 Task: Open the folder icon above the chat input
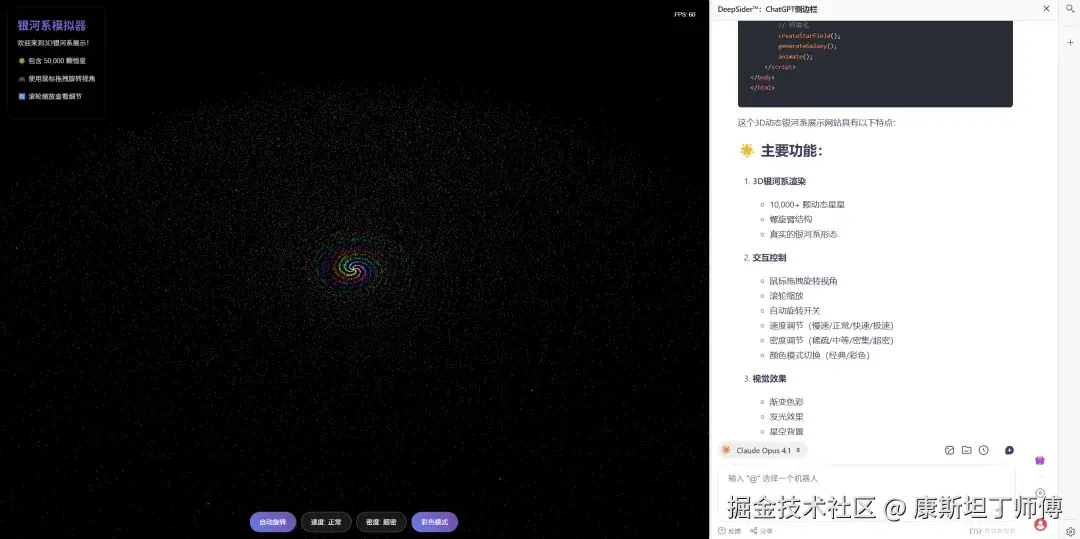[966, 450]
